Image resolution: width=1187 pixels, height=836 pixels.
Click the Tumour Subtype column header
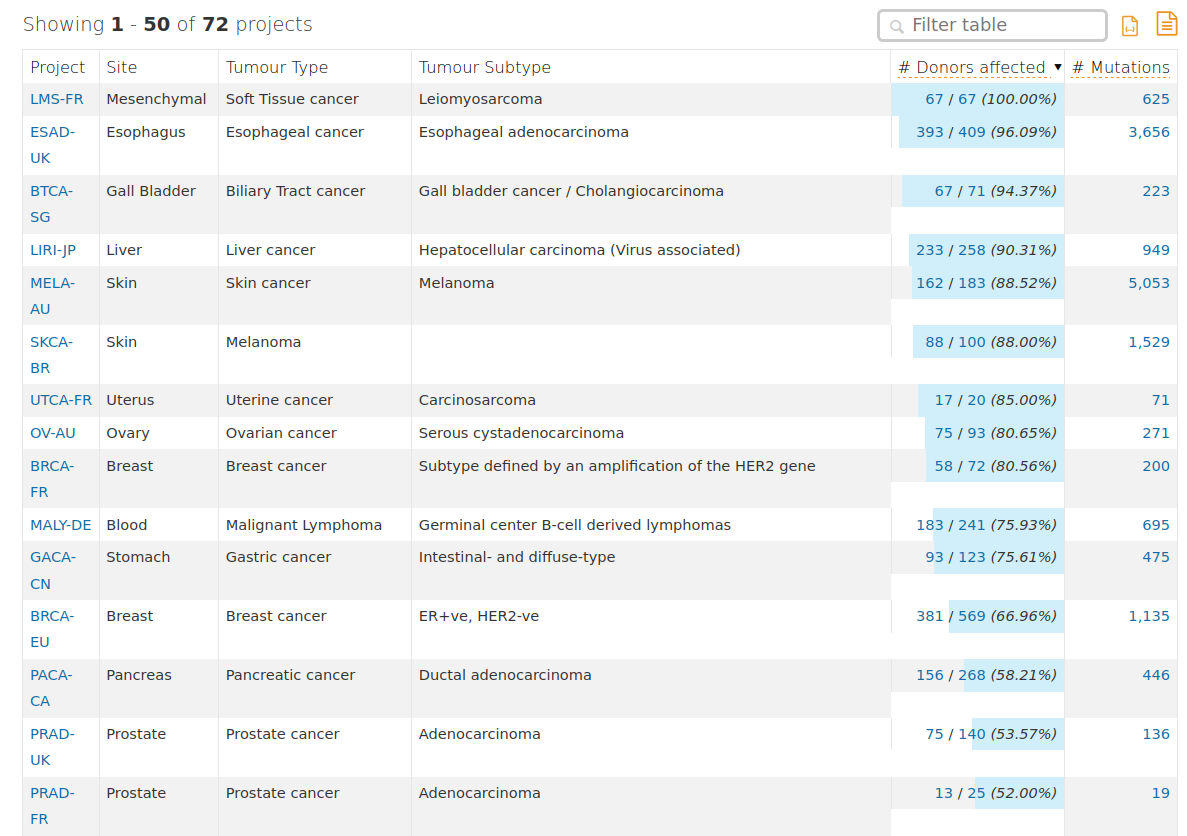click(x=485, y=67)
